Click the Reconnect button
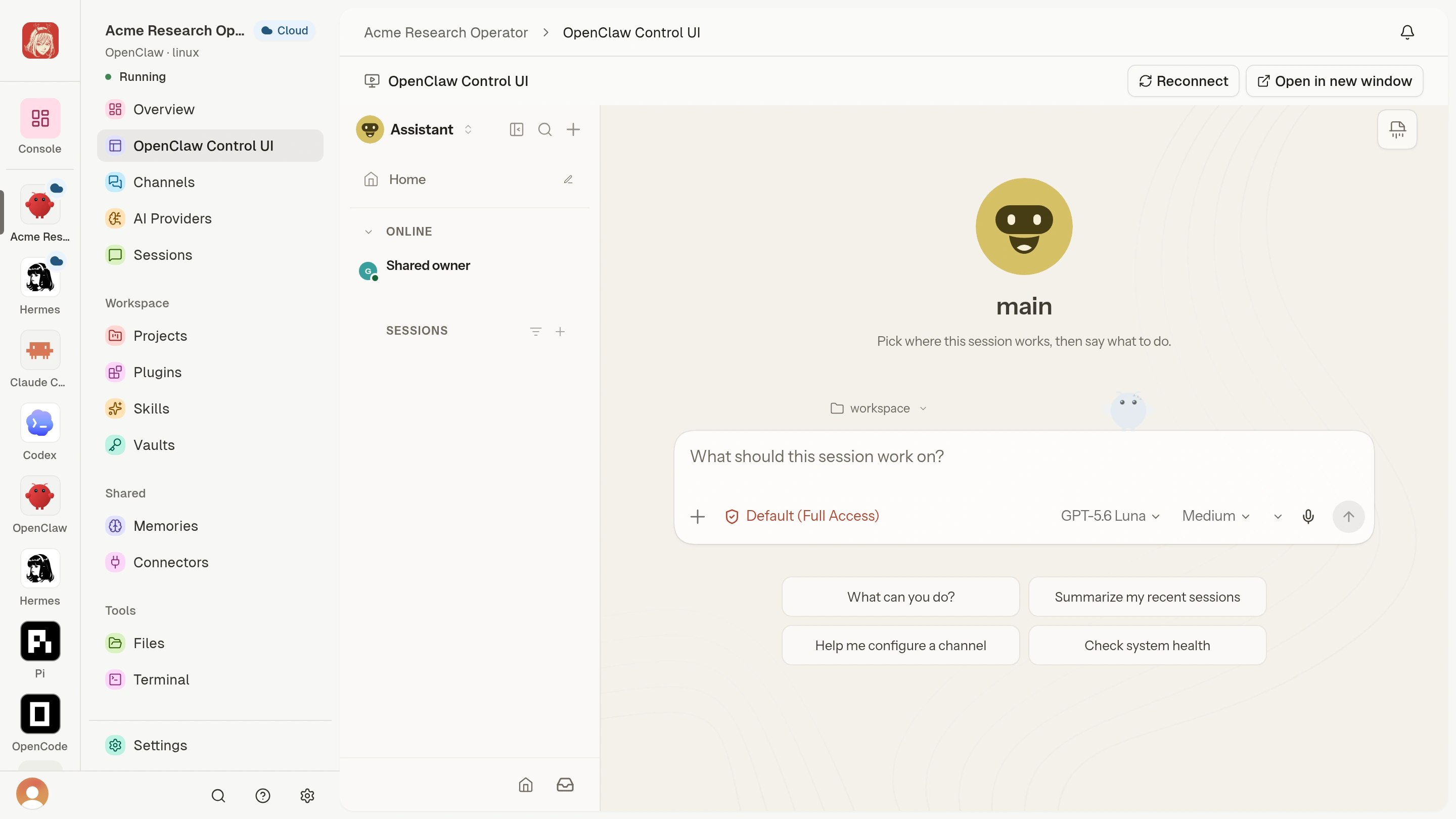Viewport: 1456px width, 819px height. pos(1182,81)
